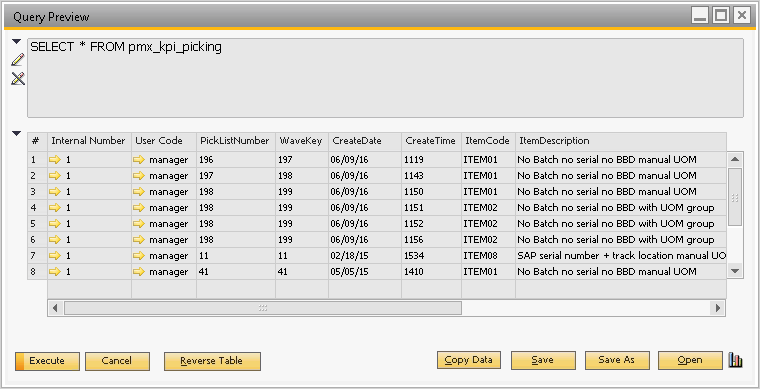
Task: Click the ItemDescription column header
Action: click(621, 141)
